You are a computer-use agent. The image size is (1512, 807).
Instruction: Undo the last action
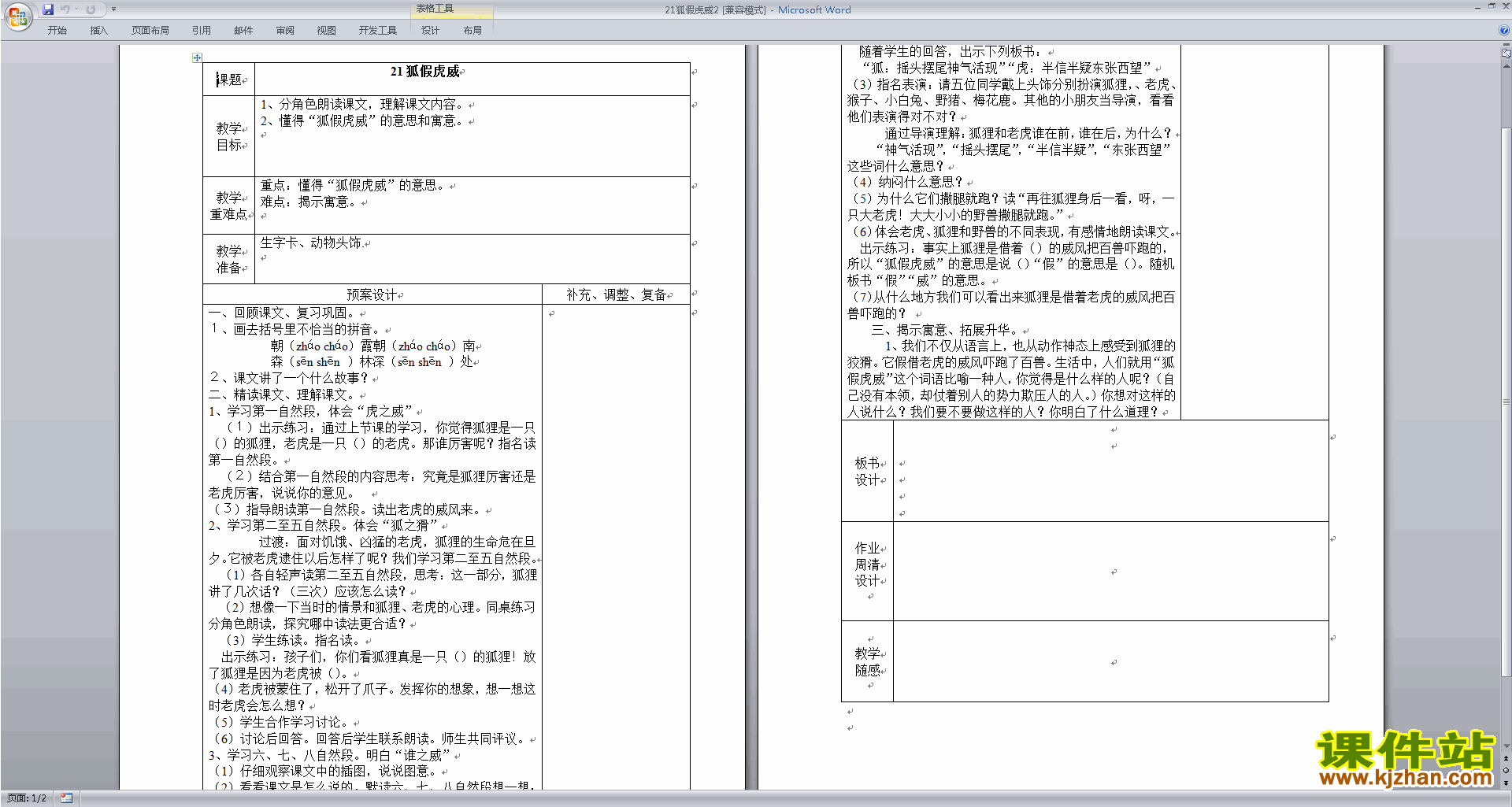[x=65, y=9]
